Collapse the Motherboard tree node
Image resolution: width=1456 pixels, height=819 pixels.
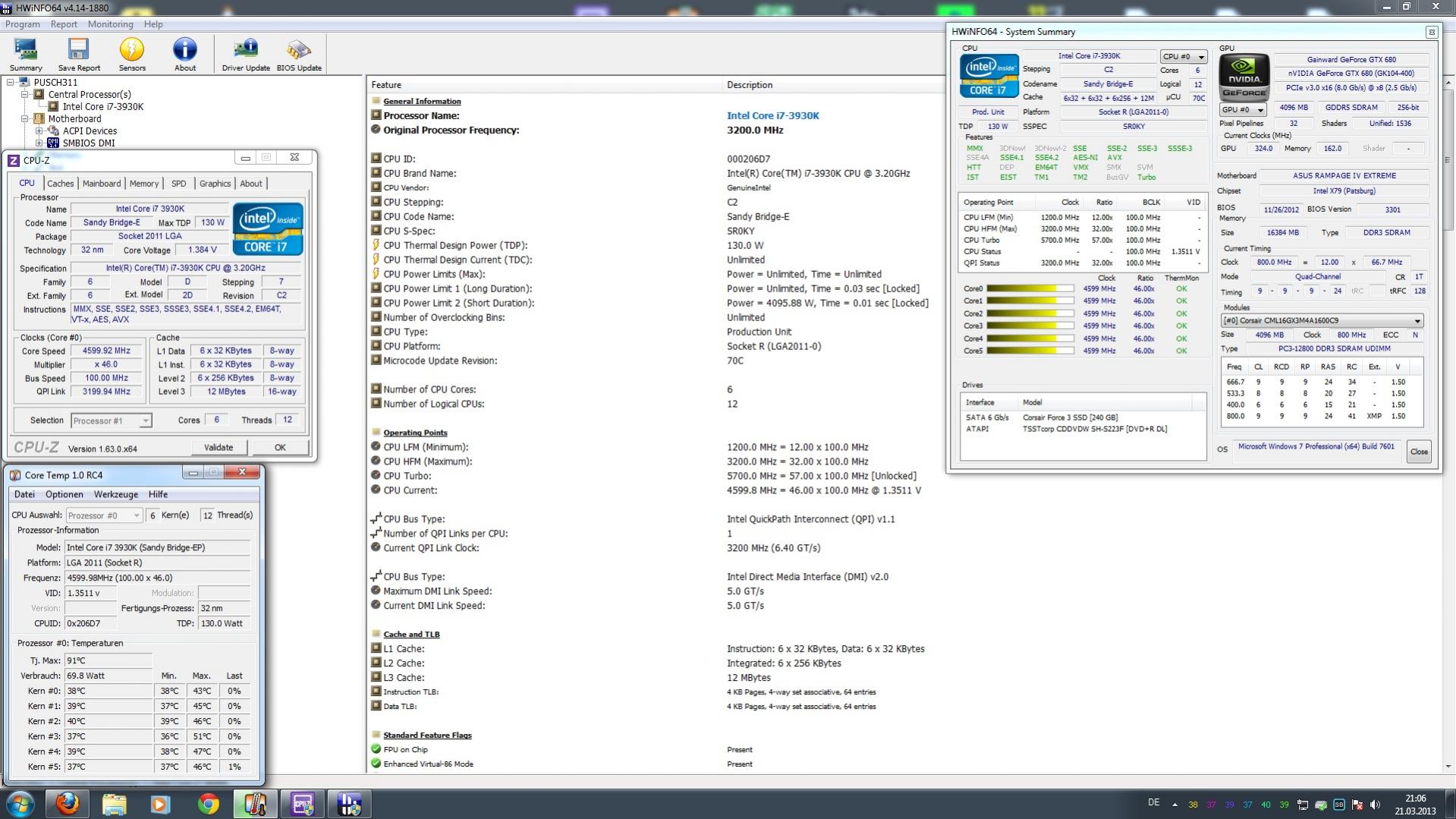click(25, 118)
